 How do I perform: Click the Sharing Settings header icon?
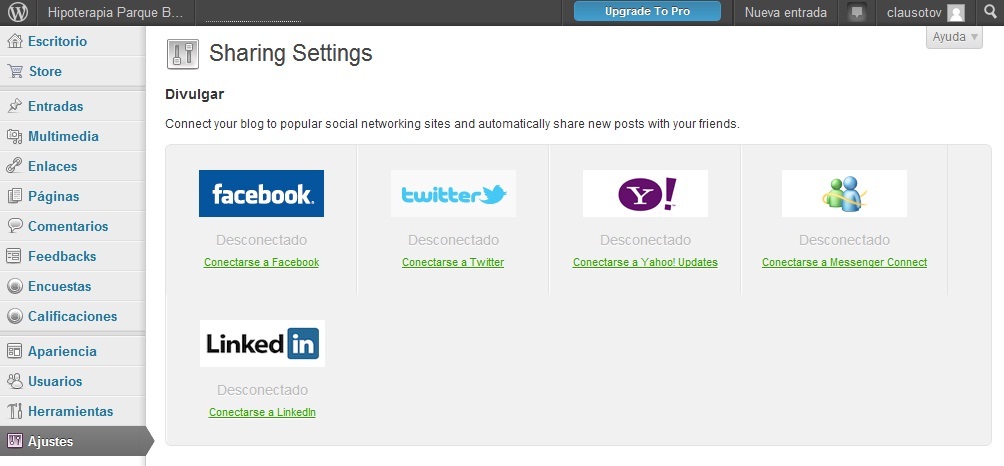tap(182, 54)
